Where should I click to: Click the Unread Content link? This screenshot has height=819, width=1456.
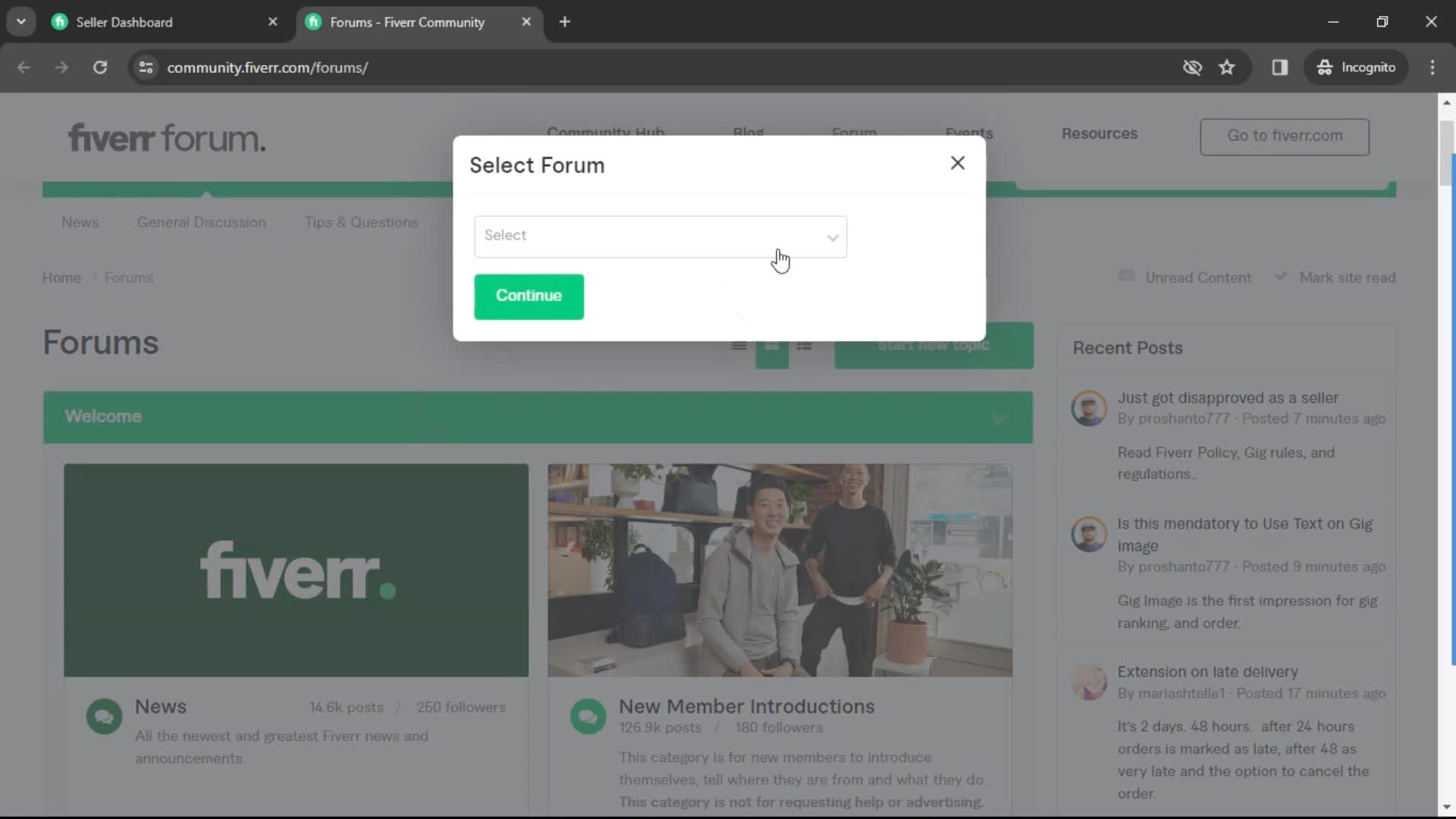click(x=1185, y=278)
